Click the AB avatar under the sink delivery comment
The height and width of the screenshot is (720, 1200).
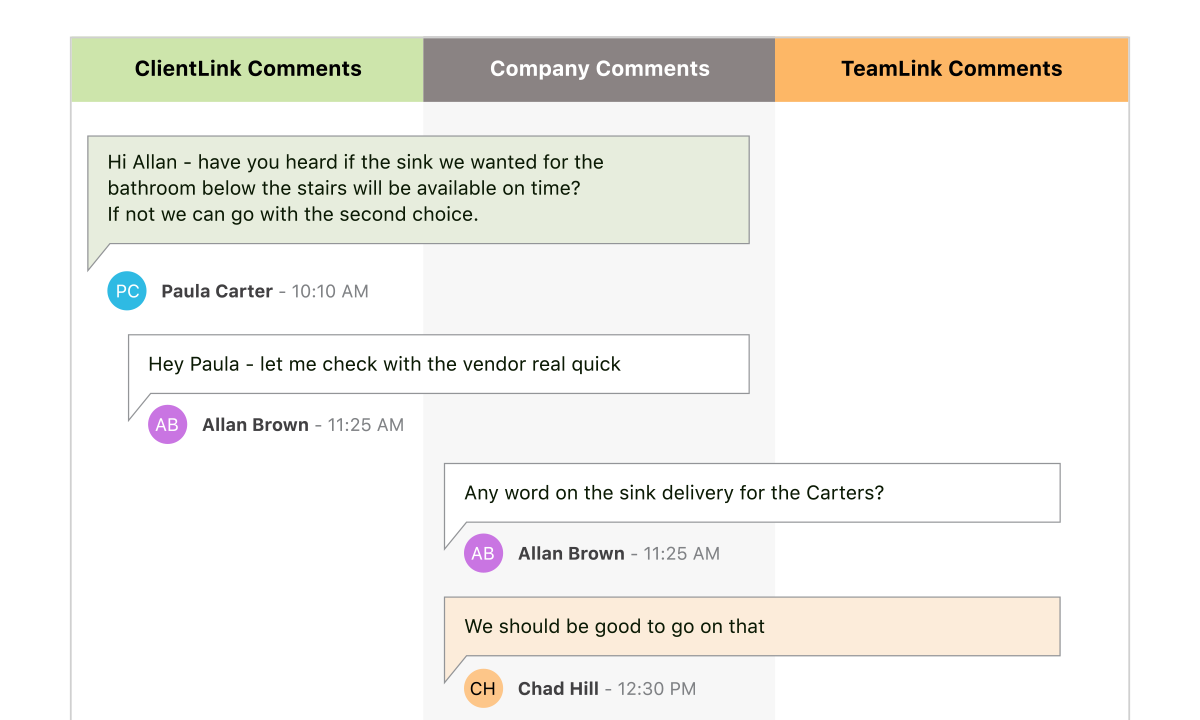(483, 553)
